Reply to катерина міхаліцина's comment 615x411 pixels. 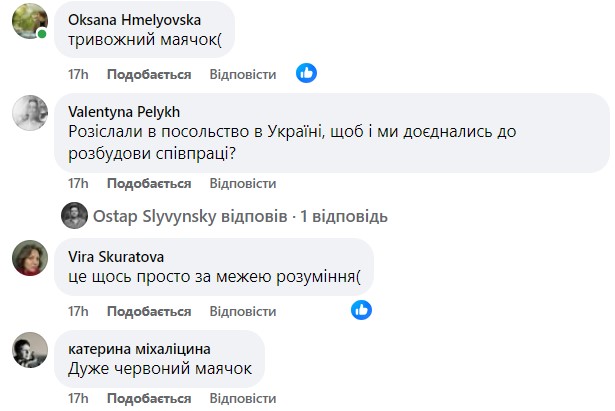(243, 400)
